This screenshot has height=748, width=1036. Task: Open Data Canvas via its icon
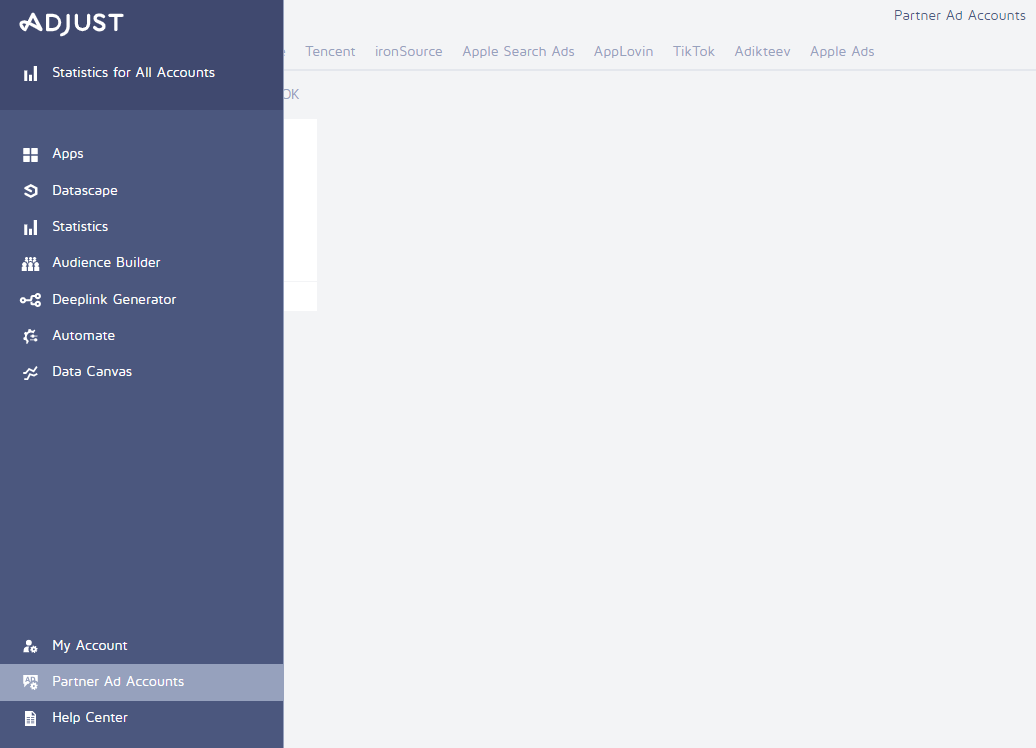coord(31,371)
